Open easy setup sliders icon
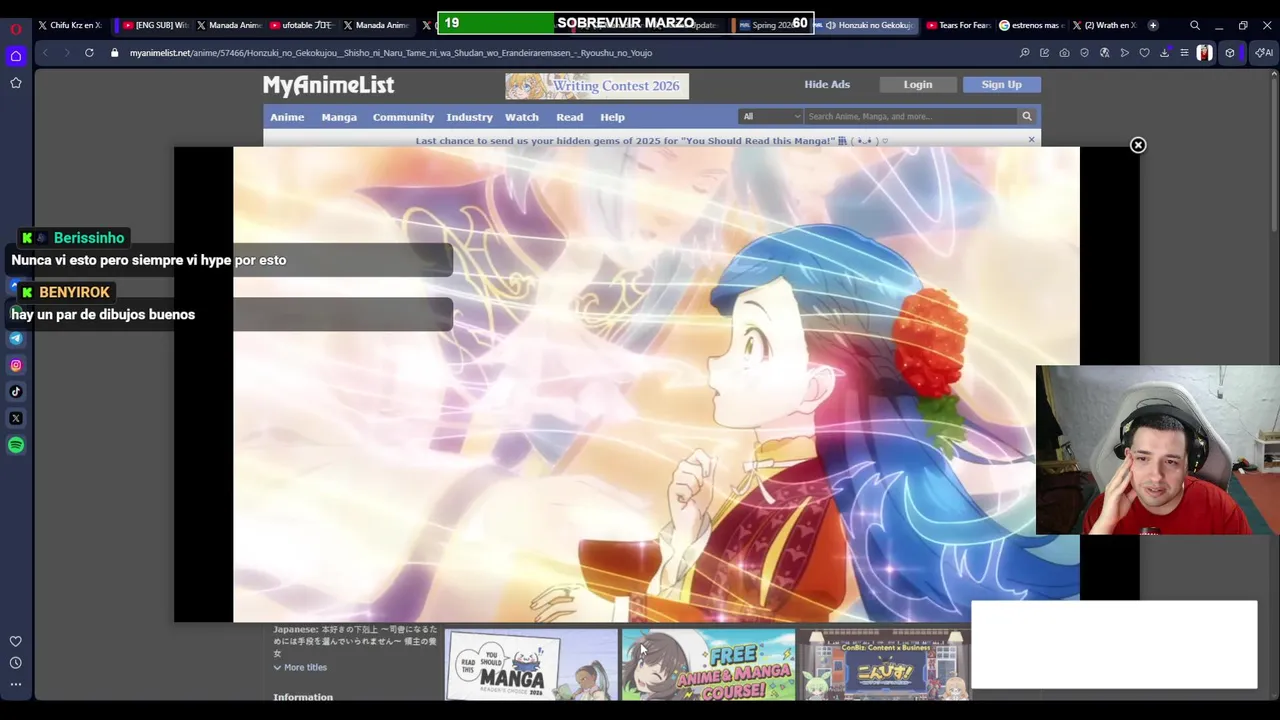This screenshot has width=1280, height=720. (1184, 53)
